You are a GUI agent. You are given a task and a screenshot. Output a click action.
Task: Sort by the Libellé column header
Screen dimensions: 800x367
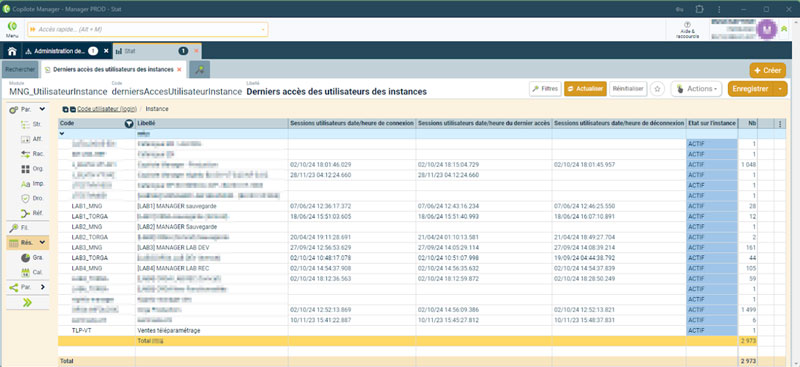(212, 124)
